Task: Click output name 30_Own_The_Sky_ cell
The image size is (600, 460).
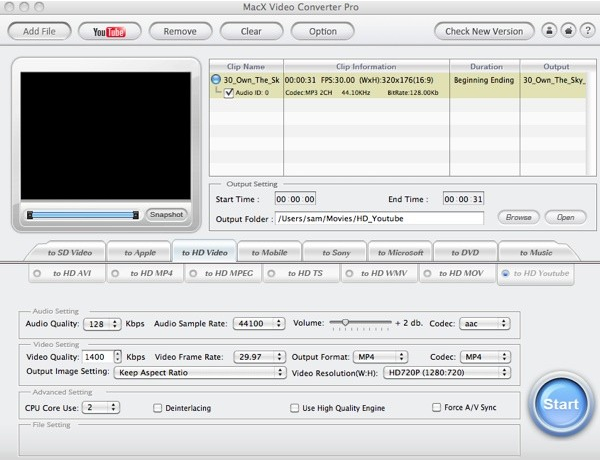Action: [554, 80]
